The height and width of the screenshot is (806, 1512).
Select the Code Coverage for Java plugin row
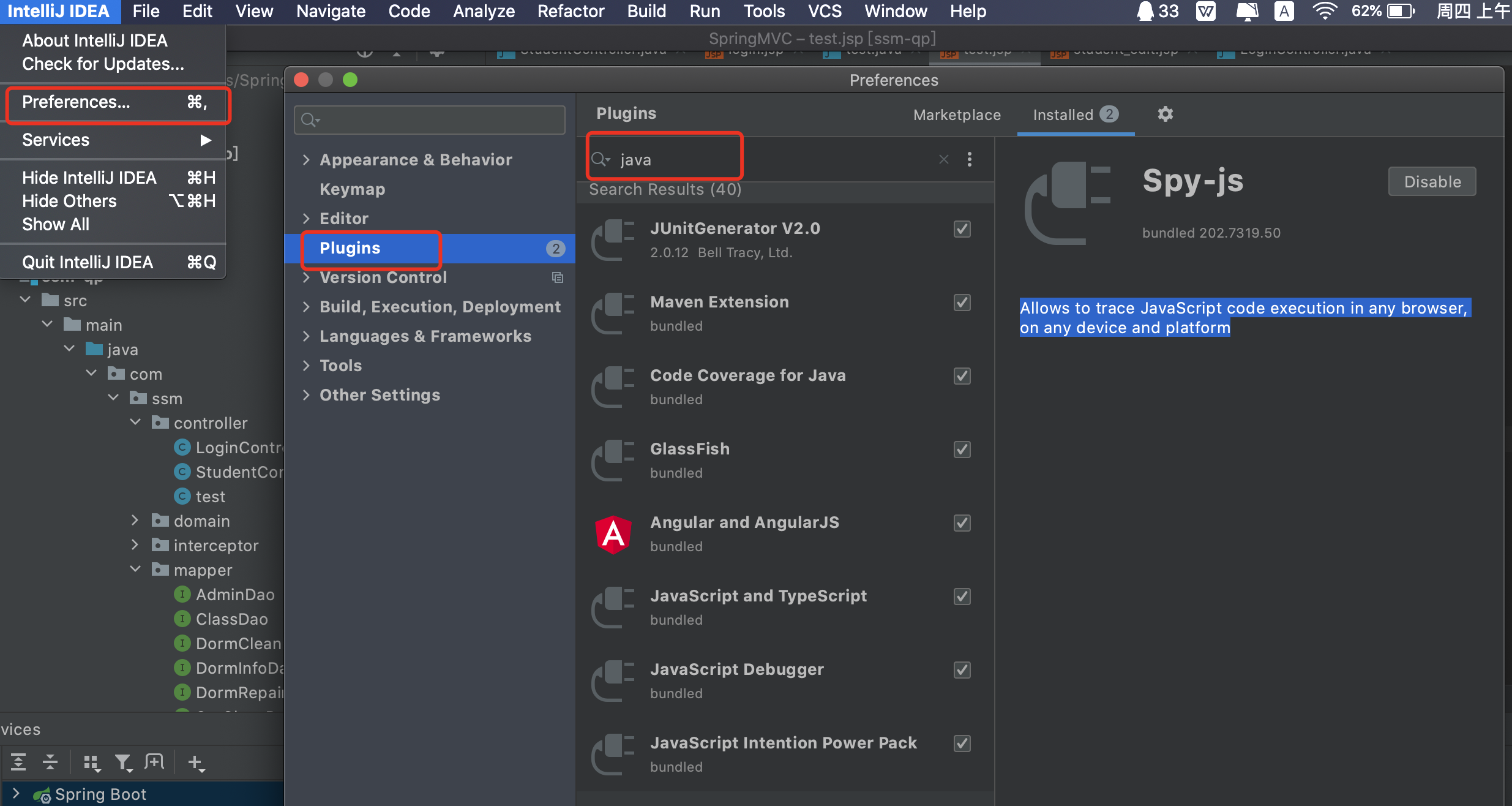coord(785,387)
